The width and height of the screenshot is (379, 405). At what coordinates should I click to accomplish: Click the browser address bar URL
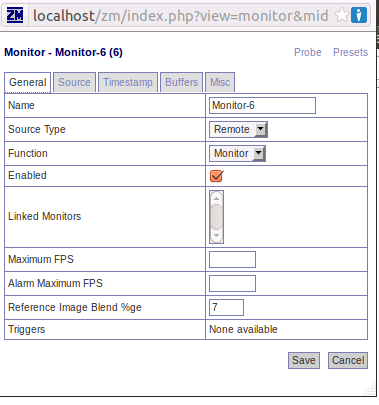click(181, 16)
